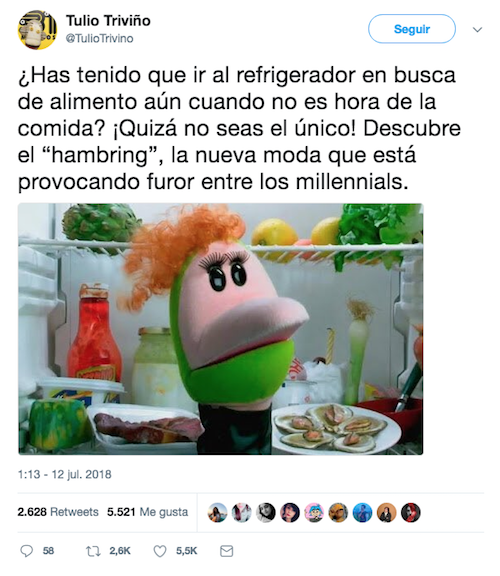This screenshot has width=500, height=576.
Task: View the 5.521 Me gusta list
Action: click(148, 512)
